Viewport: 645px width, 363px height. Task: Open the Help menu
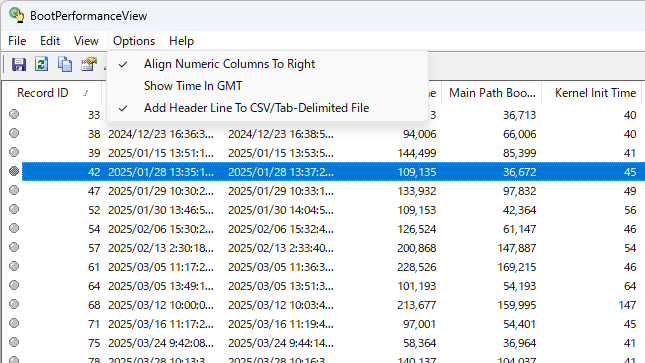click(x=181, y=41)
